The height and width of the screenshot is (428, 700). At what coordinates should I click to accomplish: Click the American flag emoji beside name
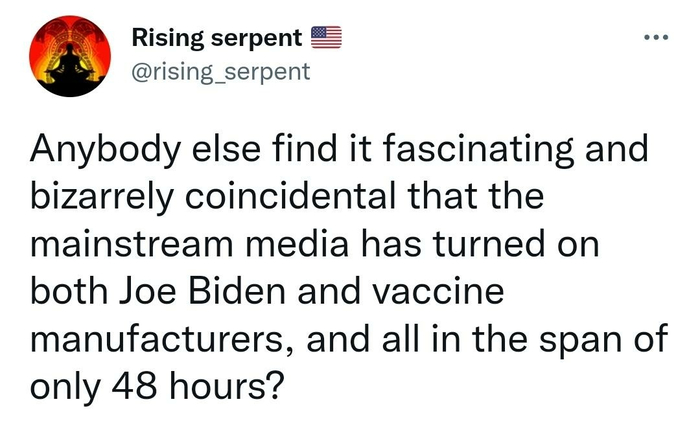point(326,39)
